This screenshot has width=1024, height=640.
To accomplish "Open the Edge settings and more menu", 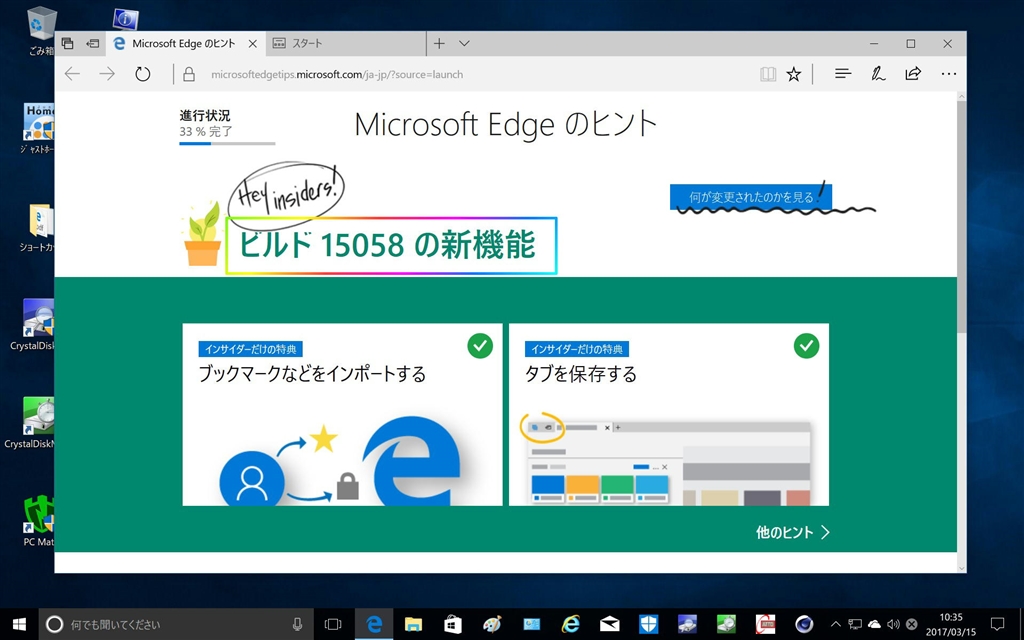I will (948, 74).
